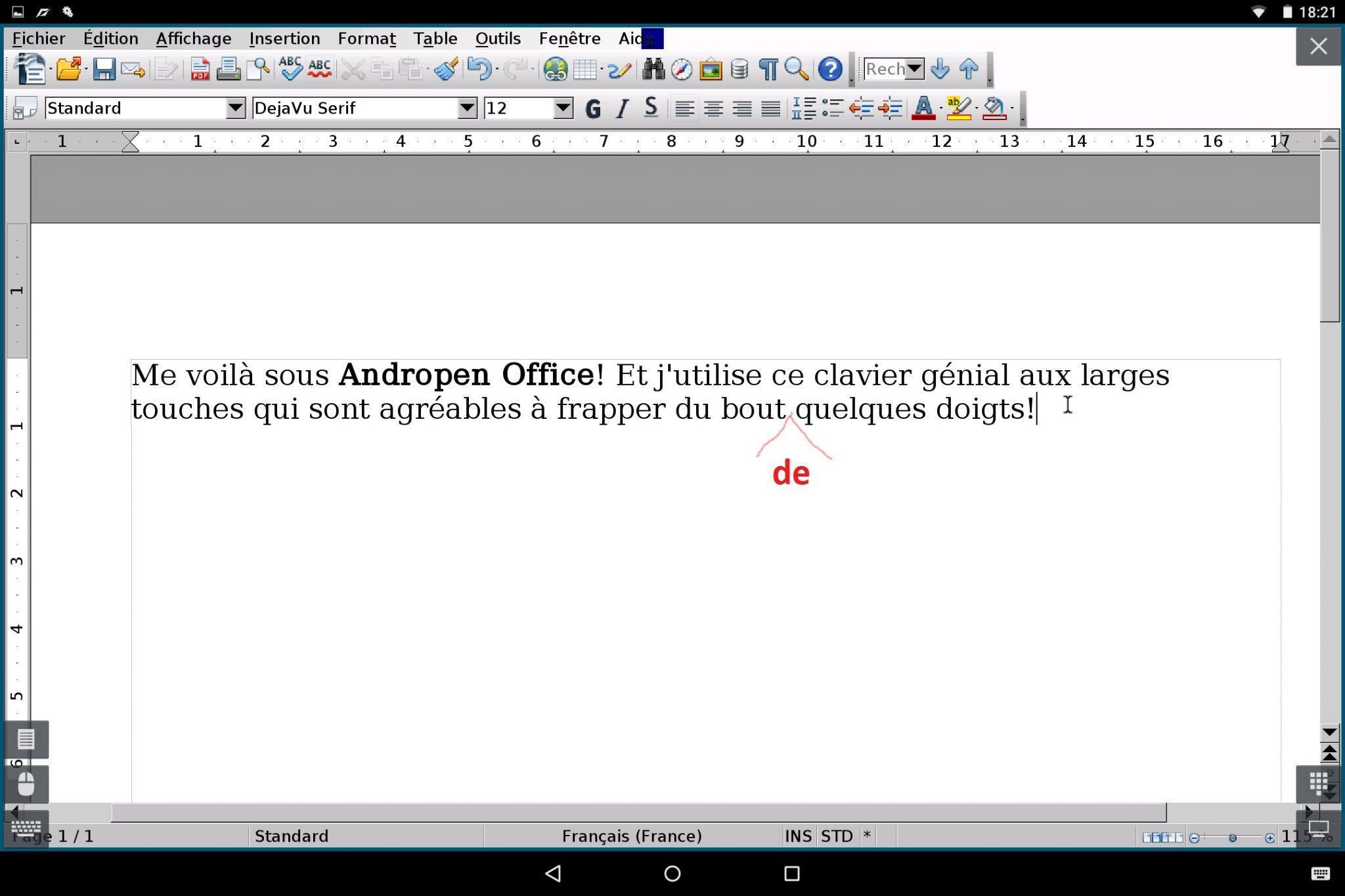The image size is (1345, 896).
Task: Decrease paragraph indent
Action: [861, 108]
